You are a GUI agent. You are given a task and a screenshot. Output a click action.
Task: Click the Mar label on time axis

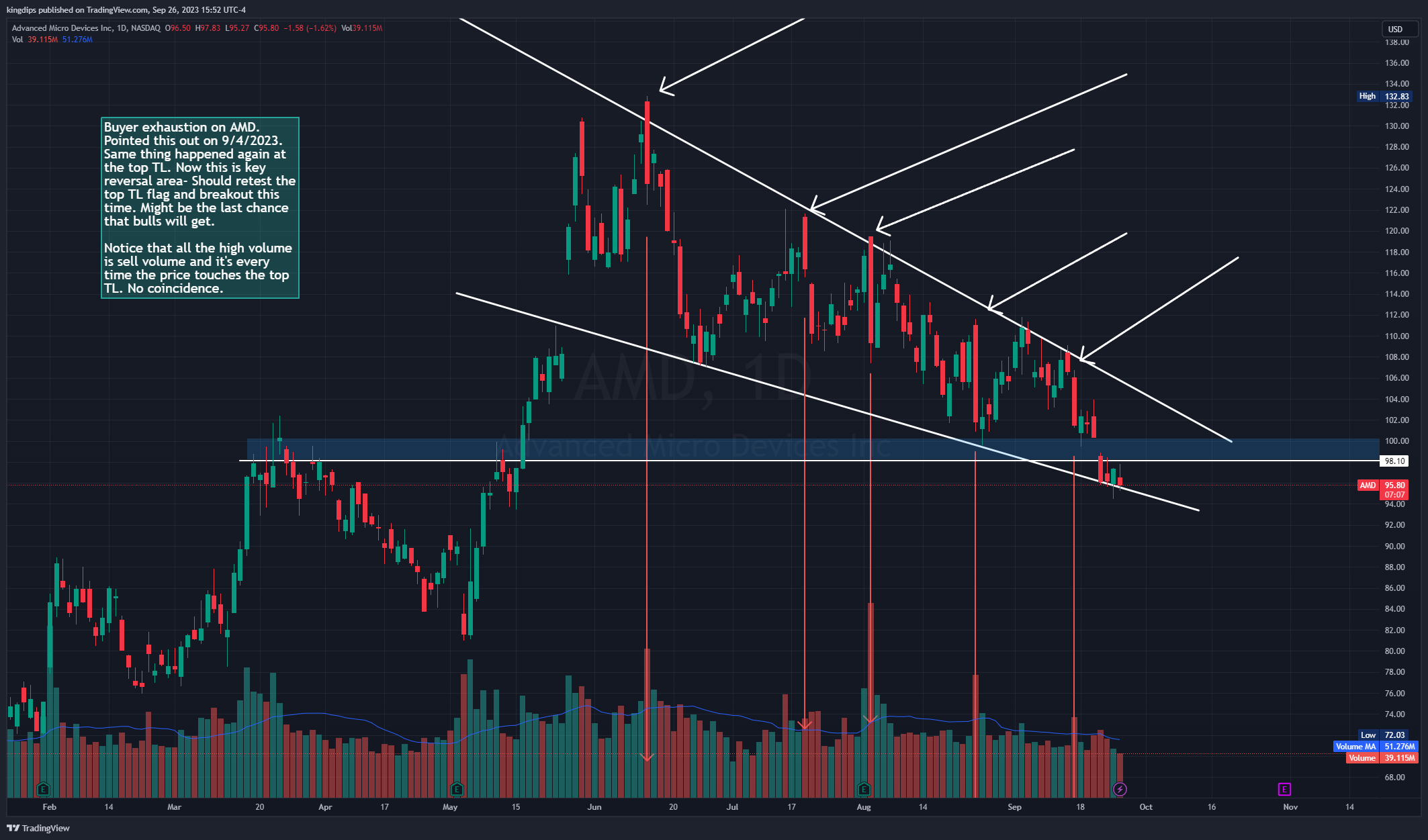tap(174, 806)
